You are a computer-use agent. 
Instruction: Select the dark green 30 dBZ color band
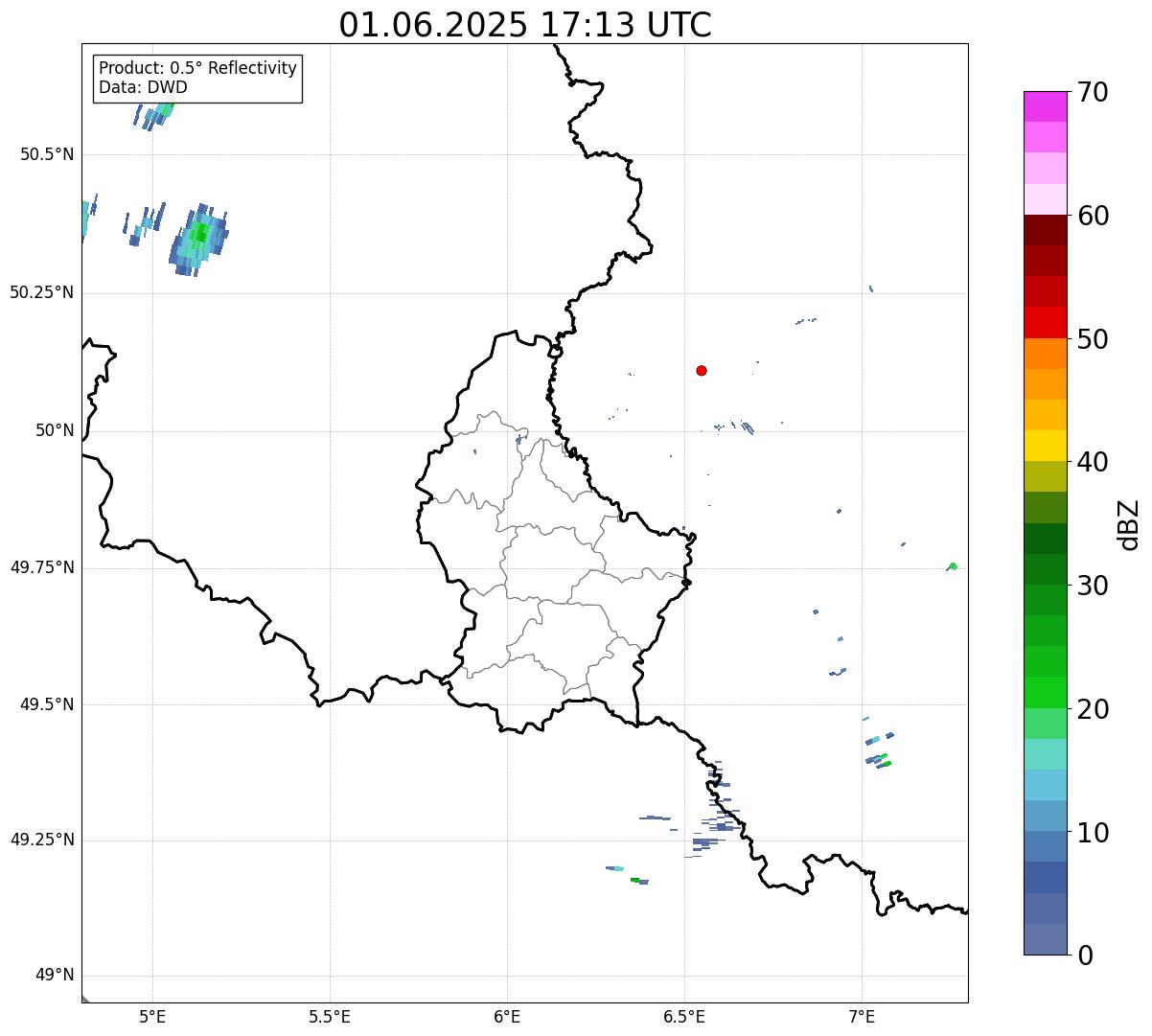[x=1045, y=569]
